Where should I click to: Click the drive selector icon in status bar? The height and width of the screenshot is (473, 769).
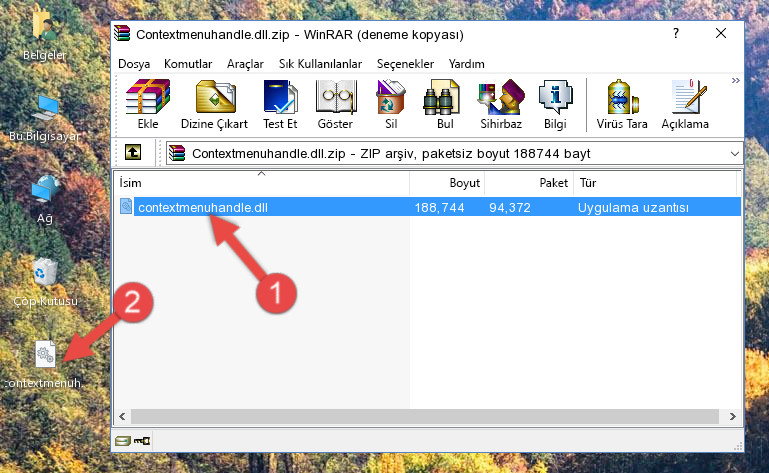123,441
